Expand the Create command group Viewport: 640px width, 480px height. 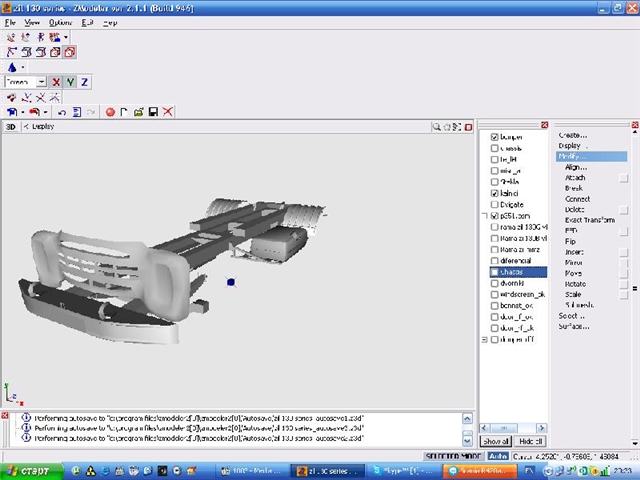[x=573, y=135]
